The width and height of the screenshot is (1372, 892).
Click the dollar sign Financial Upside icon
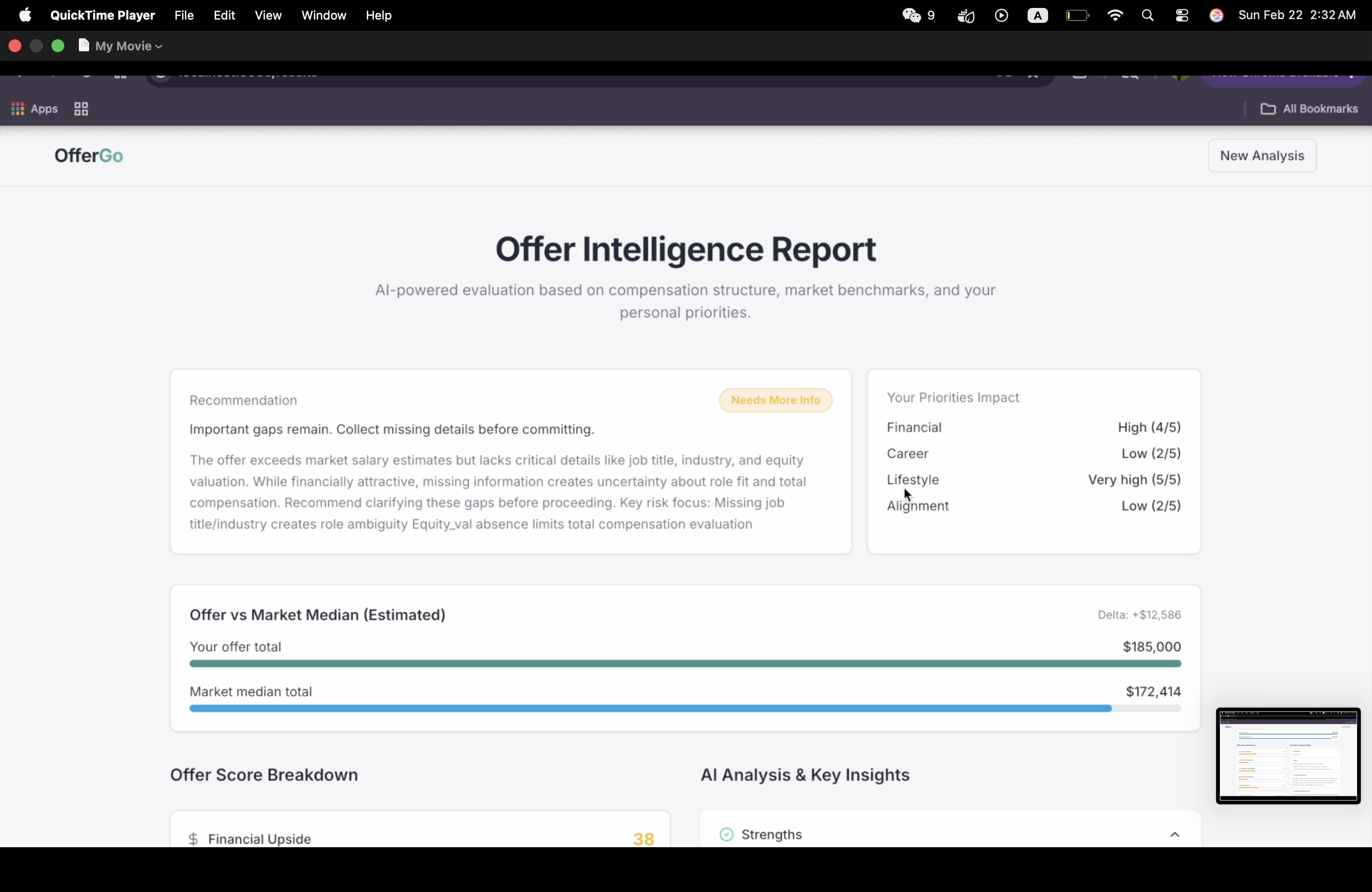(194, 838)
